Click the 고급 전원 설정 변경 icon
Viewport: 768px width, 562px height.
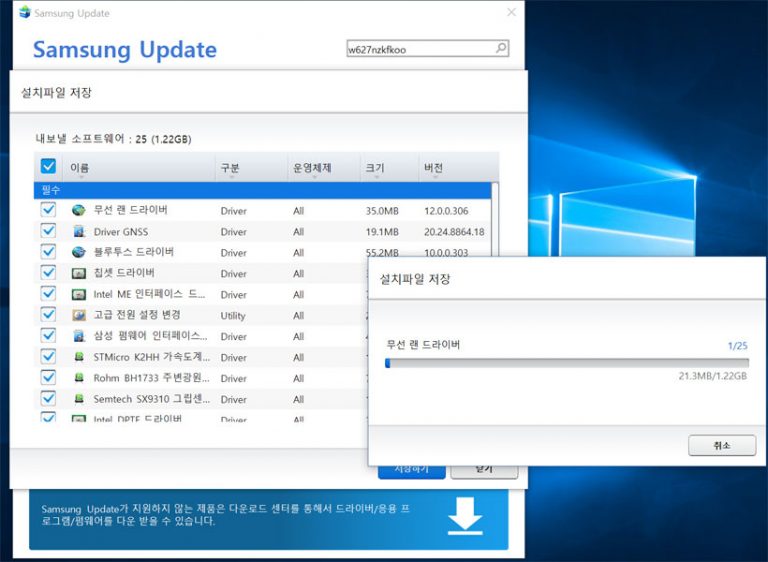tap(78, 315)
